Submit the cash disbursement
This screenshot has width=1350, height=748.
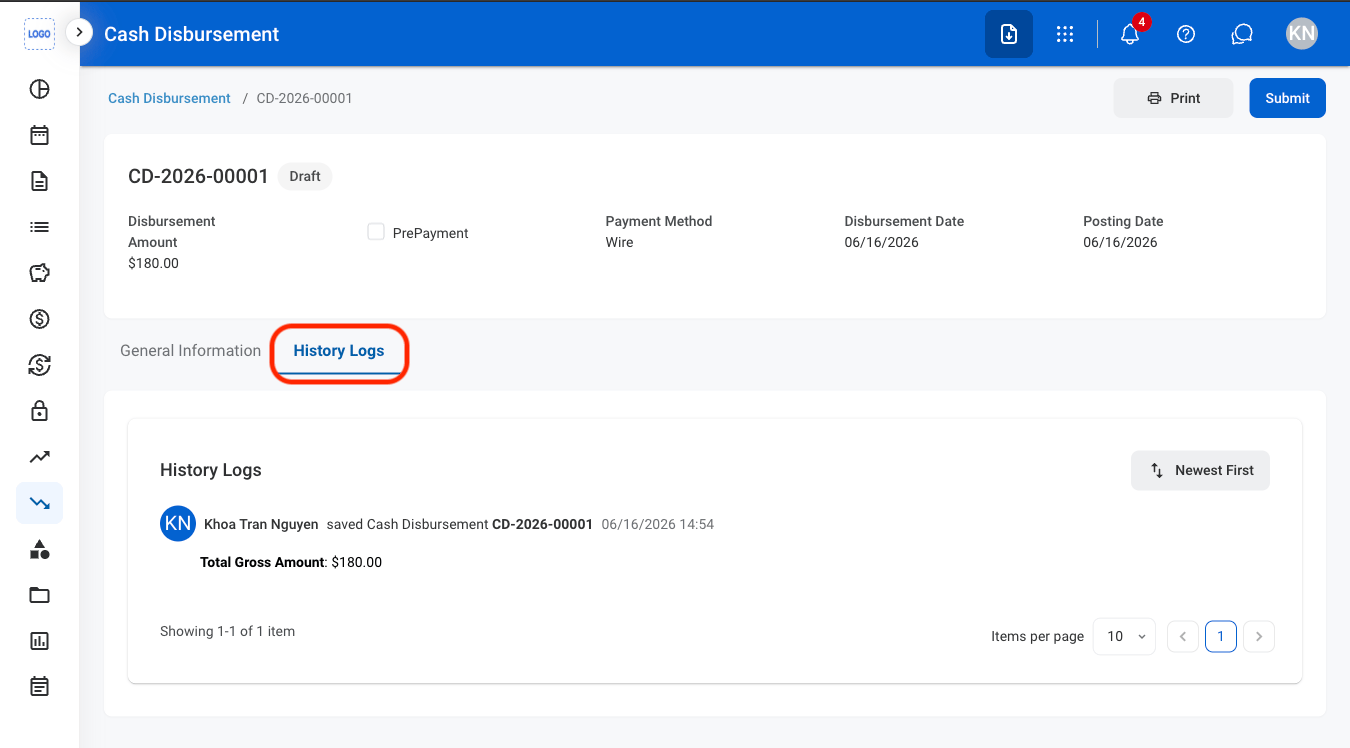pos(1288,98)
